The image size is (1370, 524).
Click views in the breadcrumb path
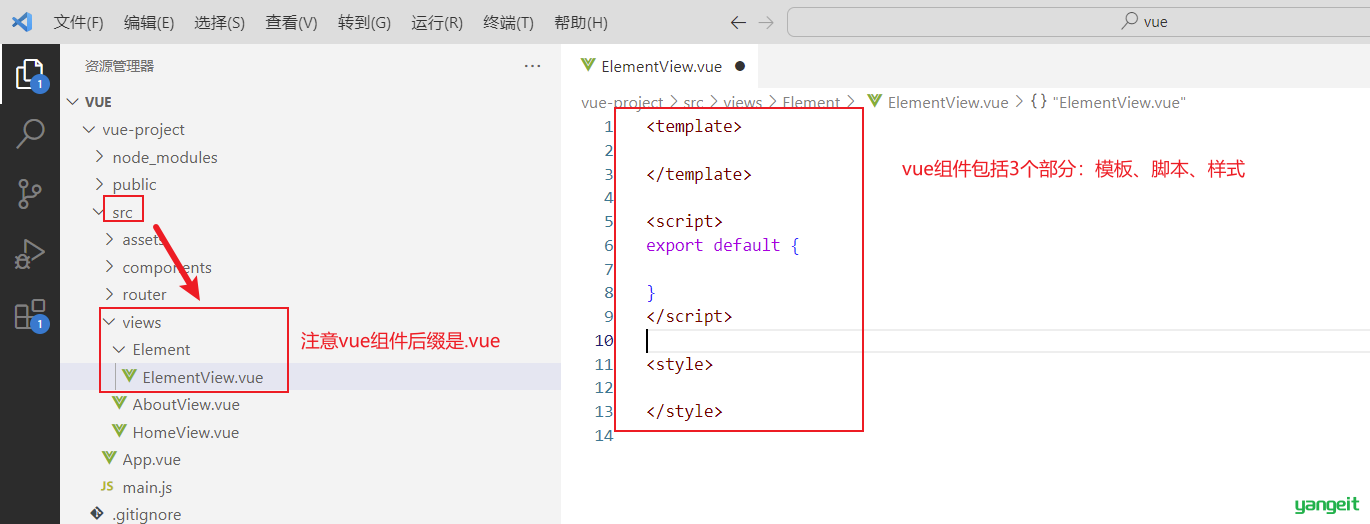pos(742,102)
